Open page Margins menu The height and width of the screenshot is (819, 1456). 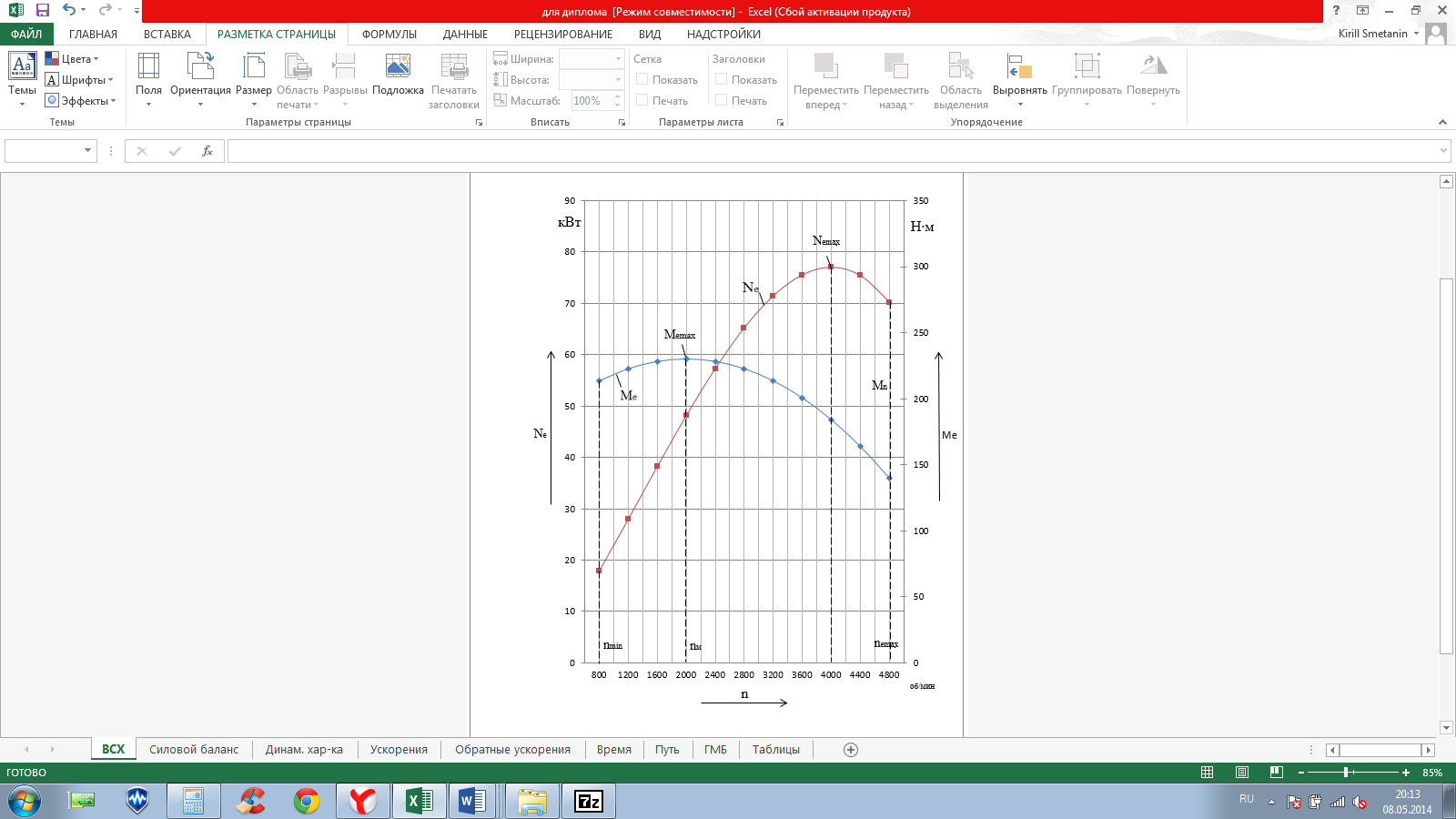[x=148, y=79]
